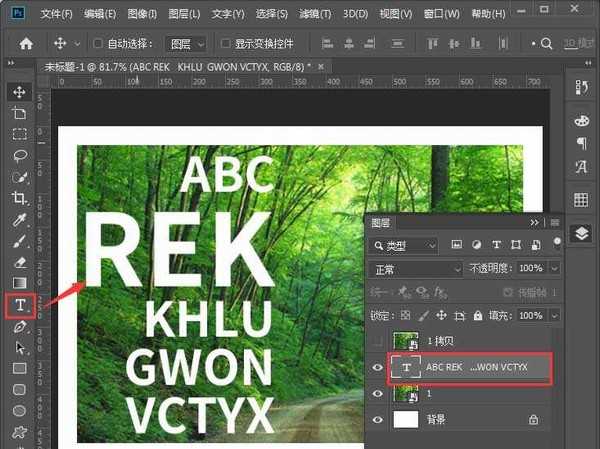The image size is (600, 449).
Task: Select the Pen tool
Action: 20,327
